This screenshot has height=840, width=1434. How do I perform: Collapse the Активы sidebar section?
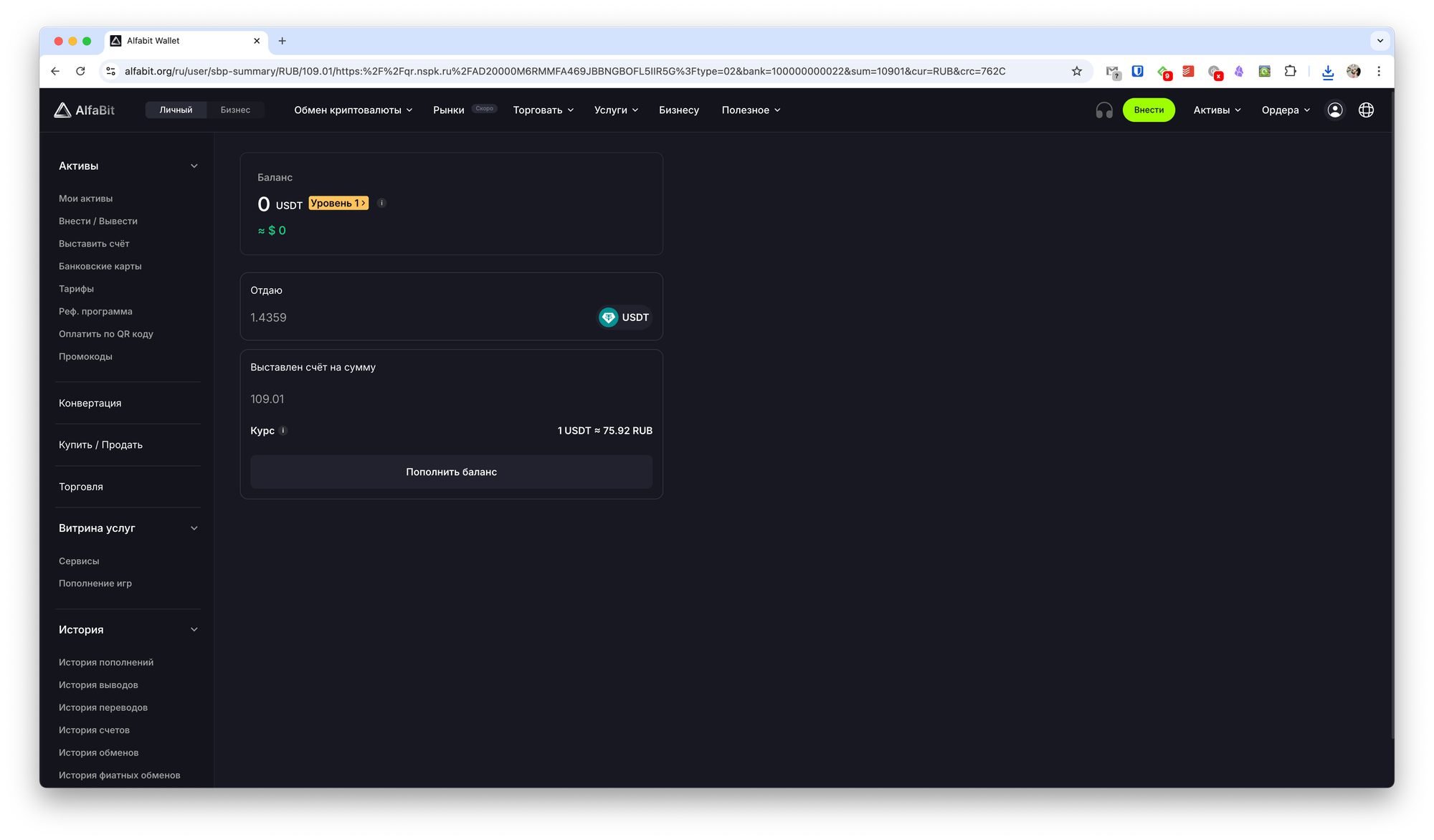[194, 166]
